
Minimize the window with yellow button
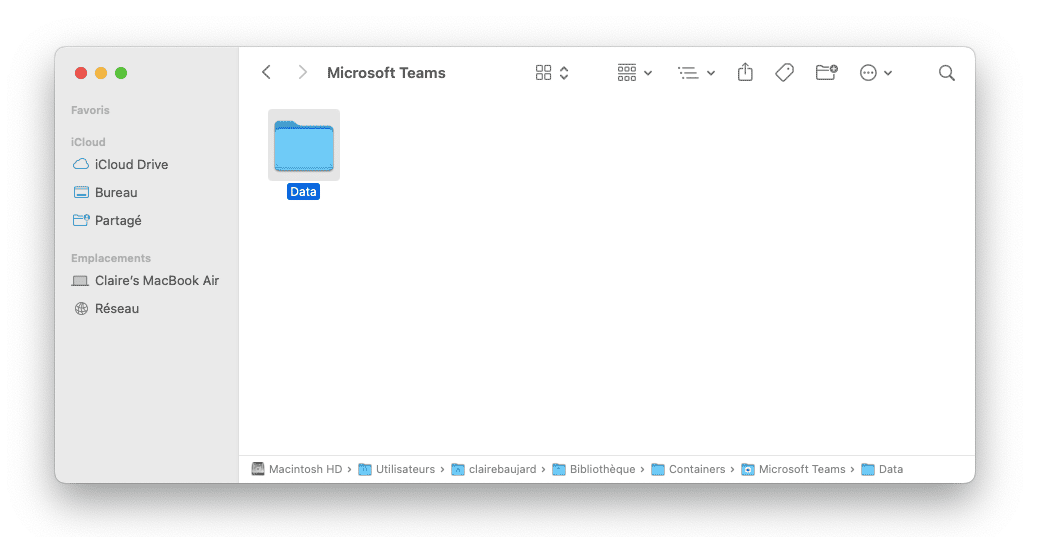click(x=101, y=73)
